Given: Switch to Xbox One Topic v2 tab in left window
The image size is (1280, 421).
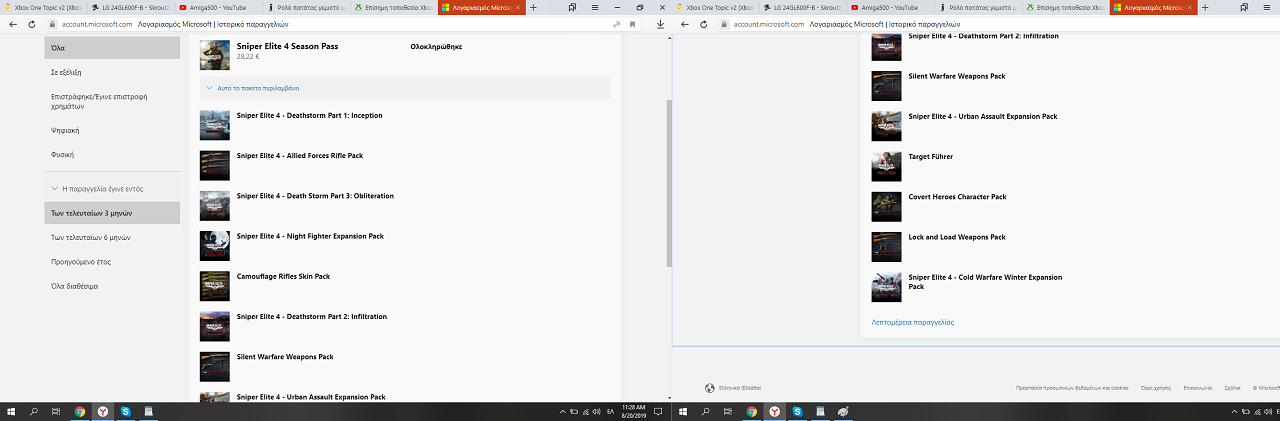Looking at the screenshot, I should point(42,7).
